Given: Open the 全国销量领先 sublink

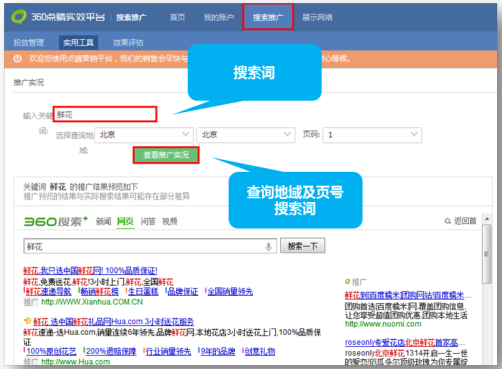Looking at the screenshot, I should [230, 292].
